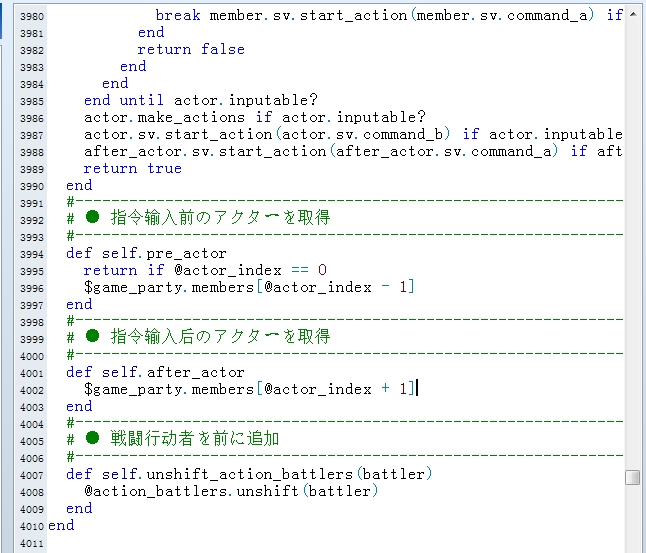This screenshot has height=553, width=646.
Task: Click the vertical scrollbar thumb
Action: point(632,478)
